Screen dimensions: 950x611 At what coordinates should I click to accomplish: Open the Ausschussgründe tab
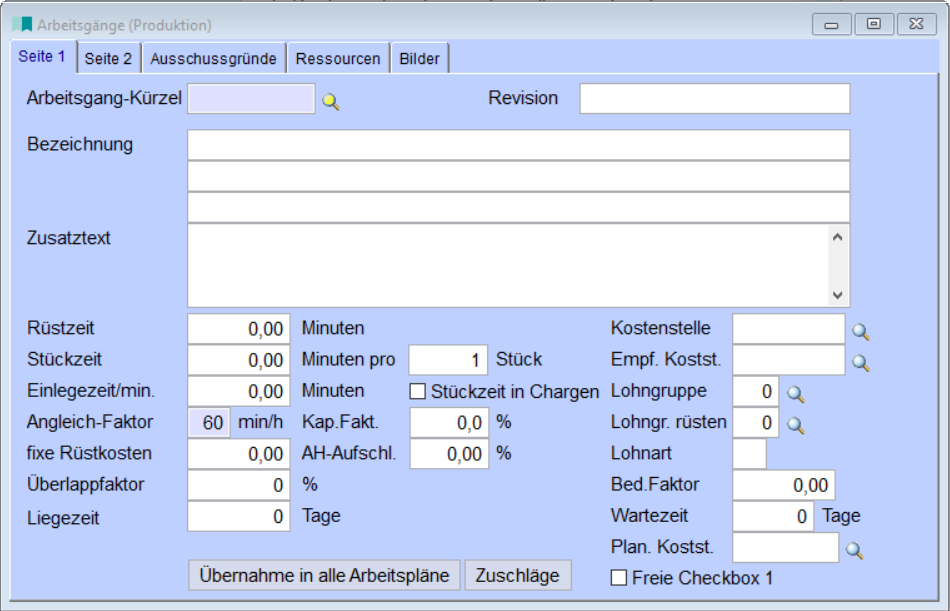tap(213, 58)
